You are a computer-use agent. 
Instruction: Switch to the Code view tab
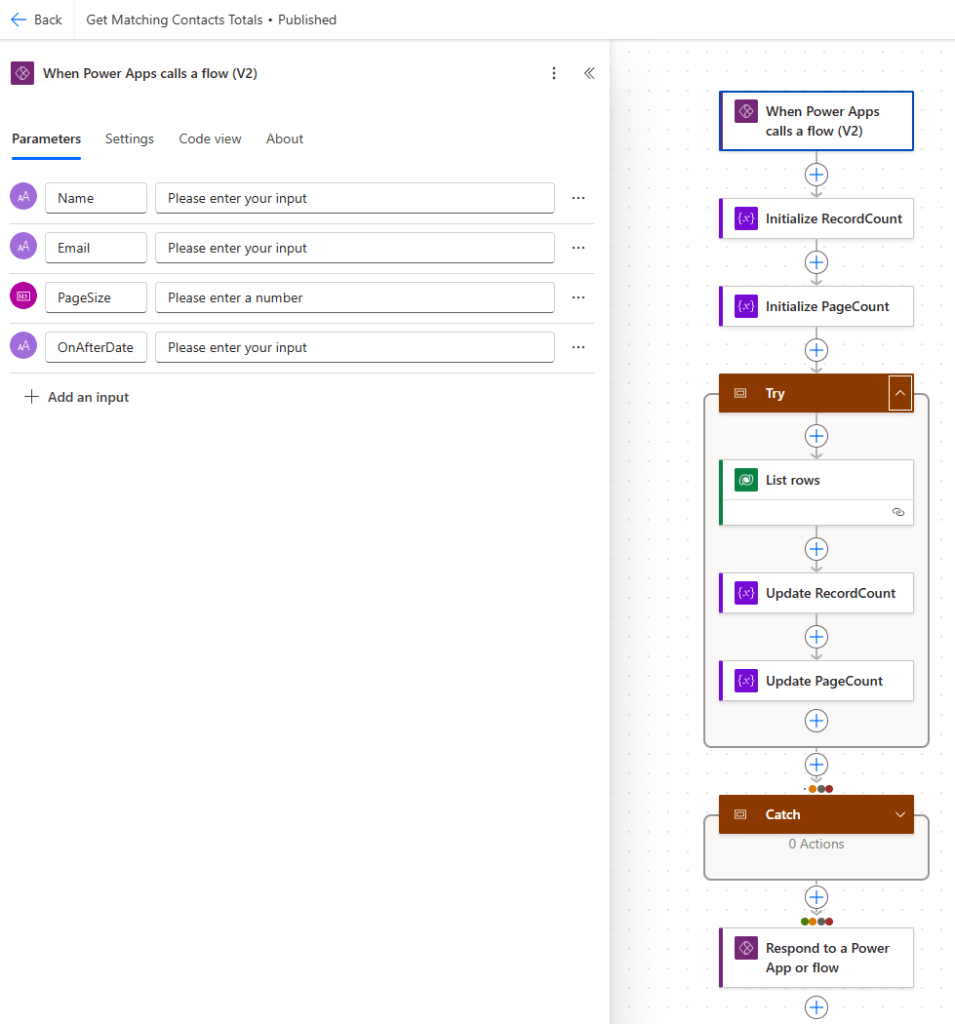click(210, 139)
